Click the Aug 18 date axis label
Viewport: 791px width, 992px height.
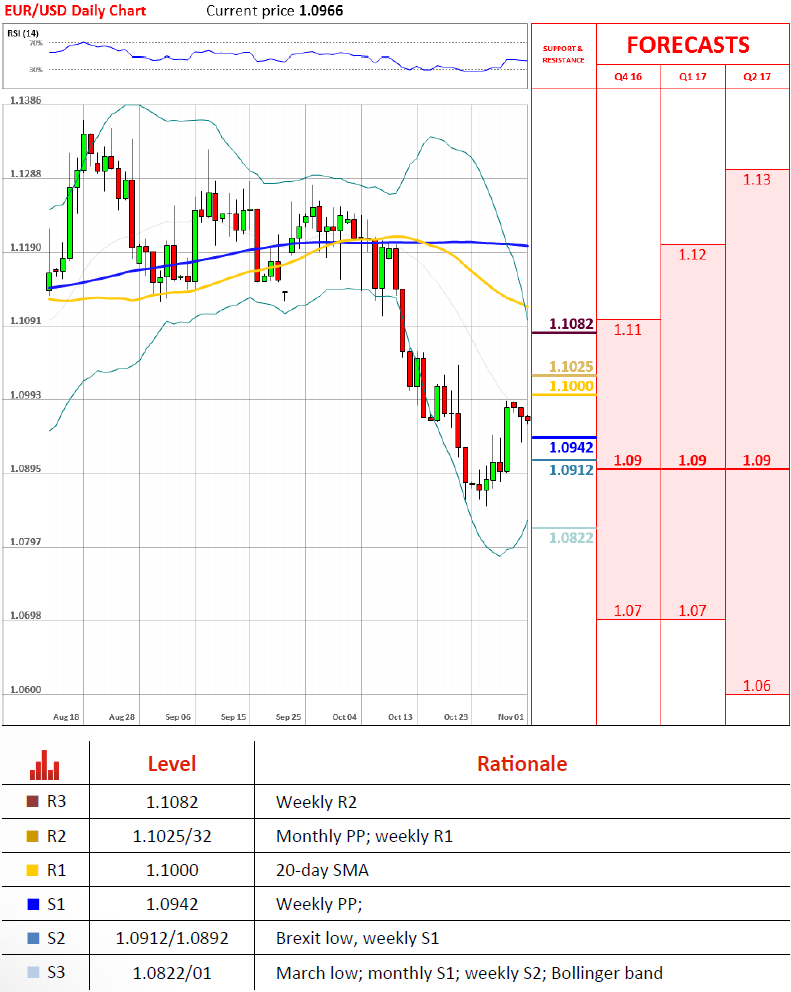(66, 717)
